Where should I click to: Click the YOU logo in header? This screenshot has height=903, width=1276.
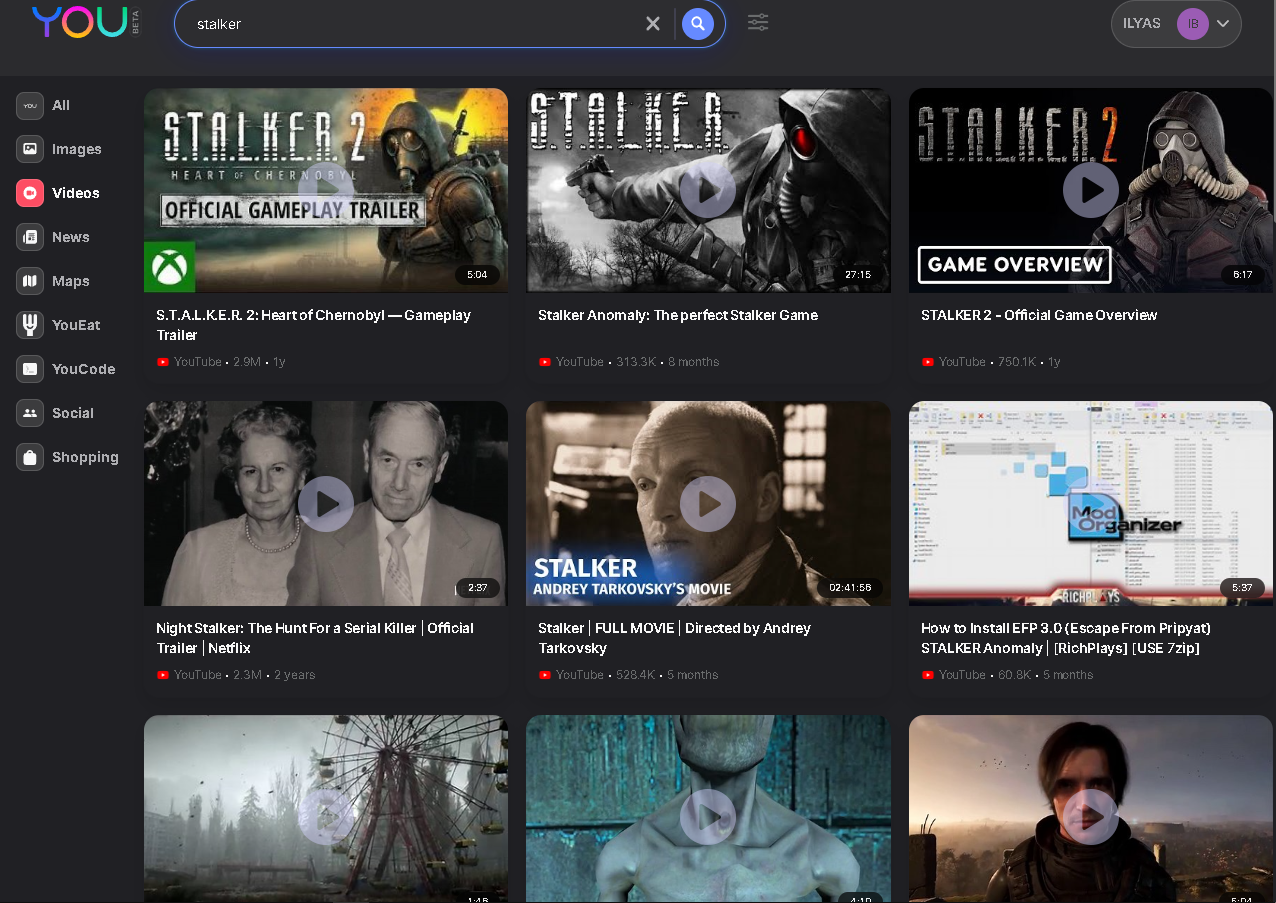tap(79, 22)
